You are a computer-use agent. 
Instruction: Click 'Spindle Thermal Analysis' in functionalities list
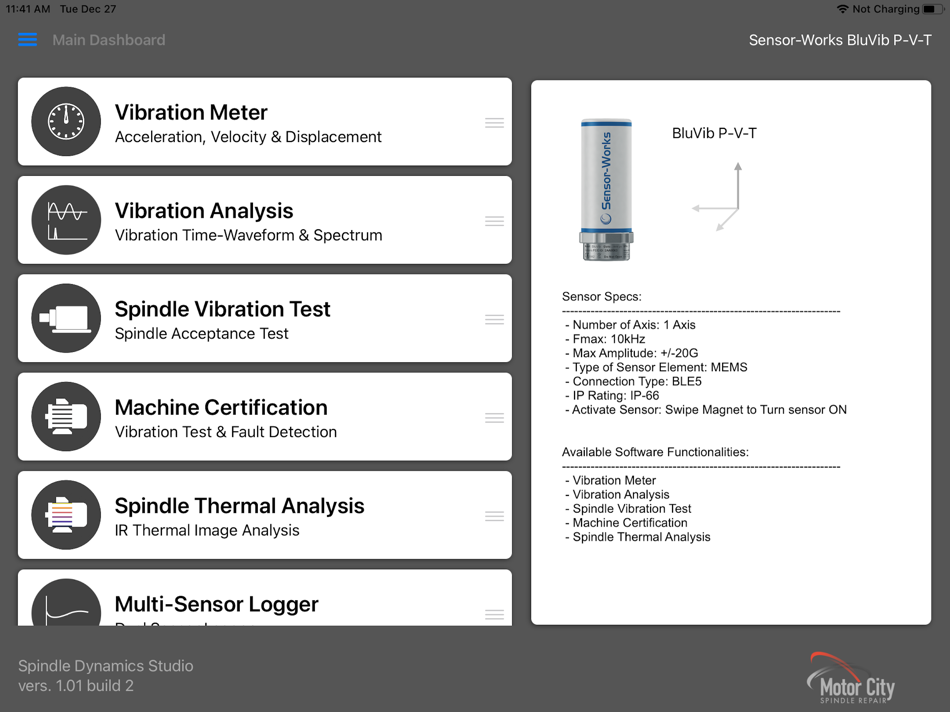tap(637, 537)
